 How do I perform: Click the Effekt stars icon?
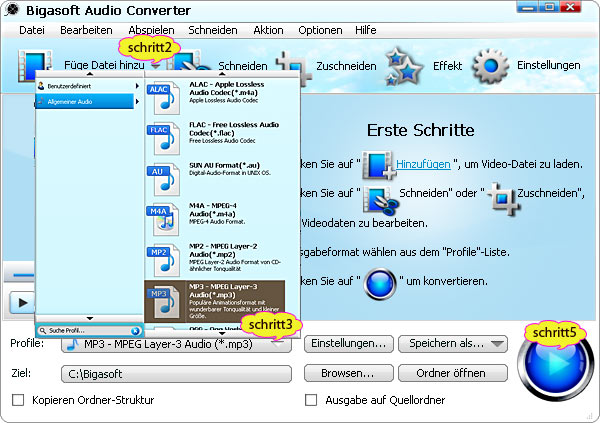coord(404,67)
